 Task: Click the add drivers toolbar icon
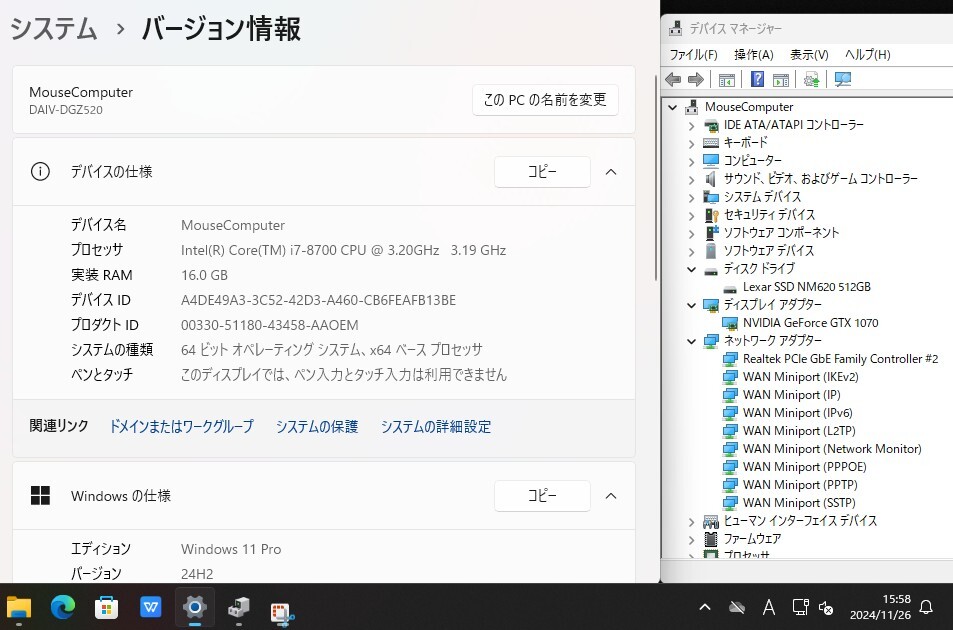(x=811, y=80)
